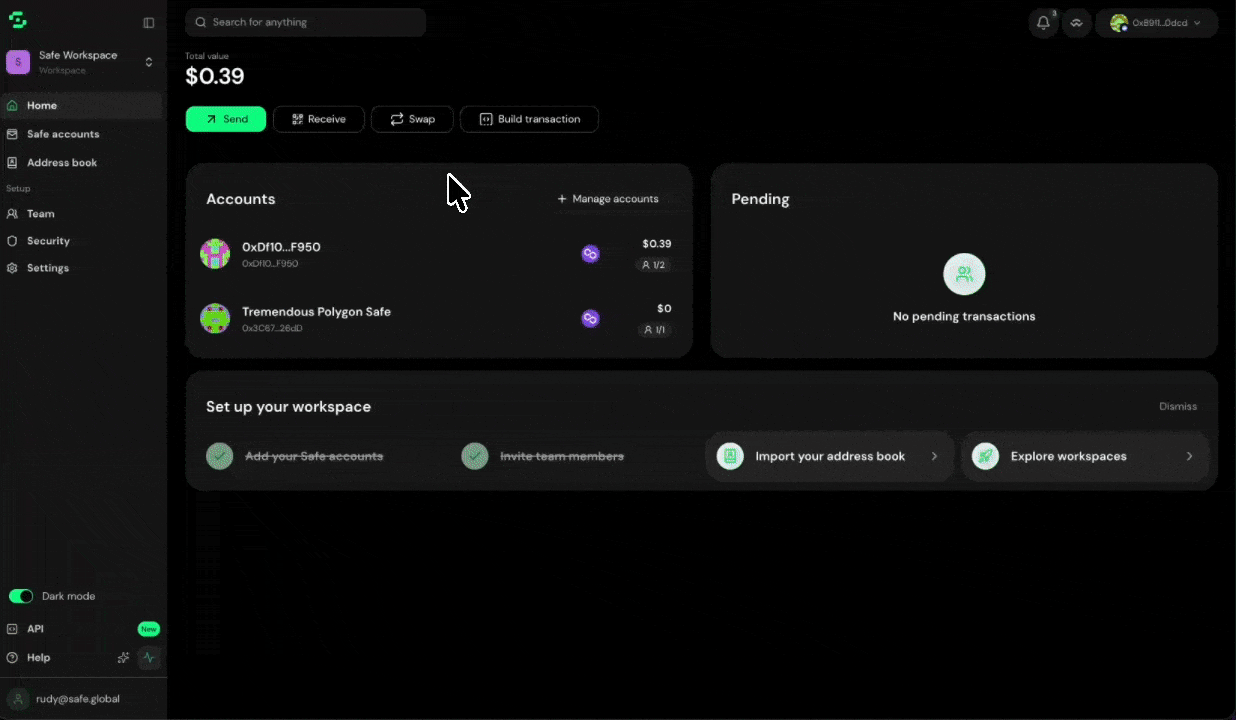Open the Safe Workspace switcher chevrons
The image size is (1236, 720).
tap(149, 62)
